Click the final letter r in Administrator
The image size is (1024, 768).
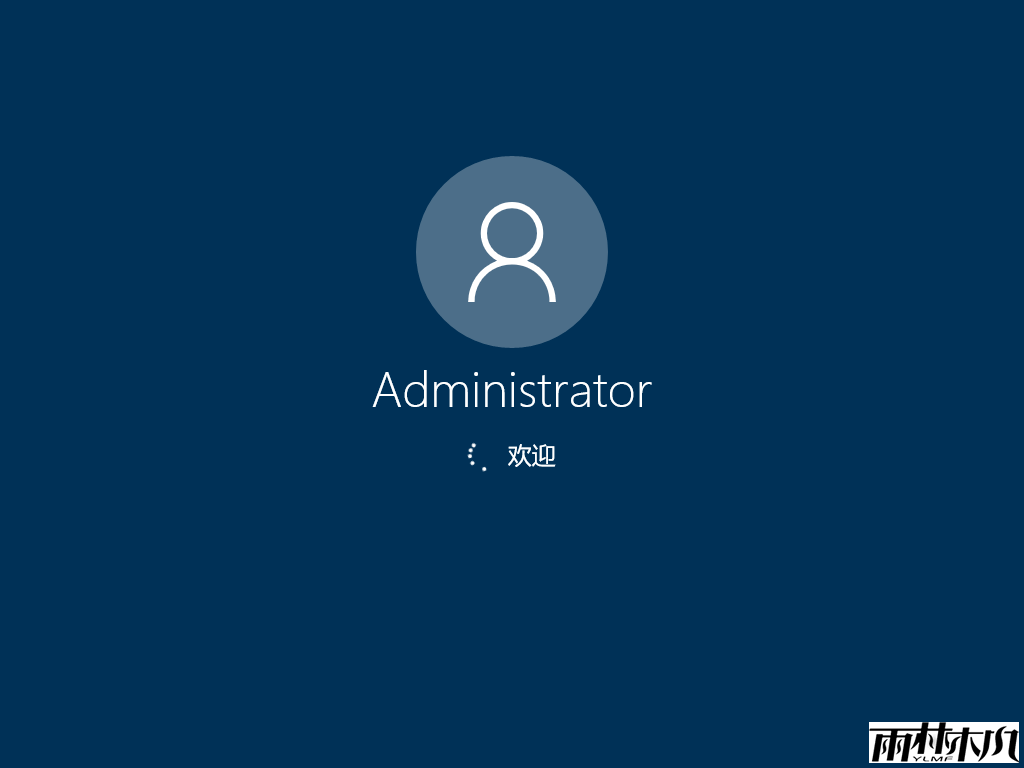point(645,395)
